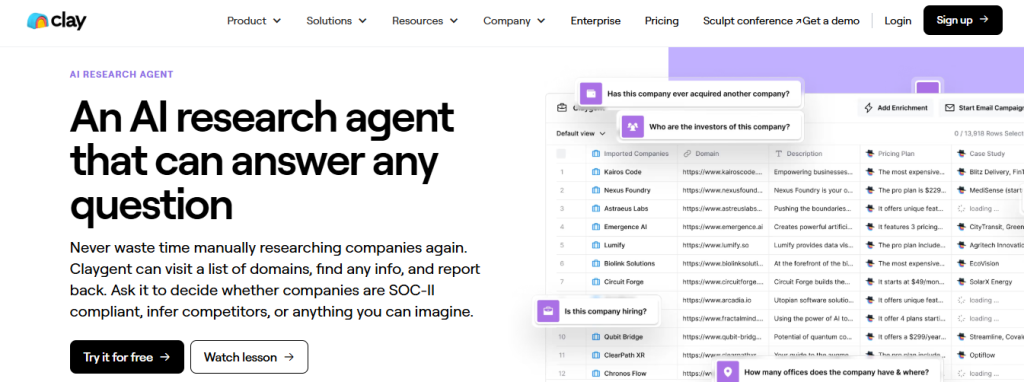Click the company icon next to Lumify
The height and width of the screenshot is (382, 1024).
click(596, 245)
